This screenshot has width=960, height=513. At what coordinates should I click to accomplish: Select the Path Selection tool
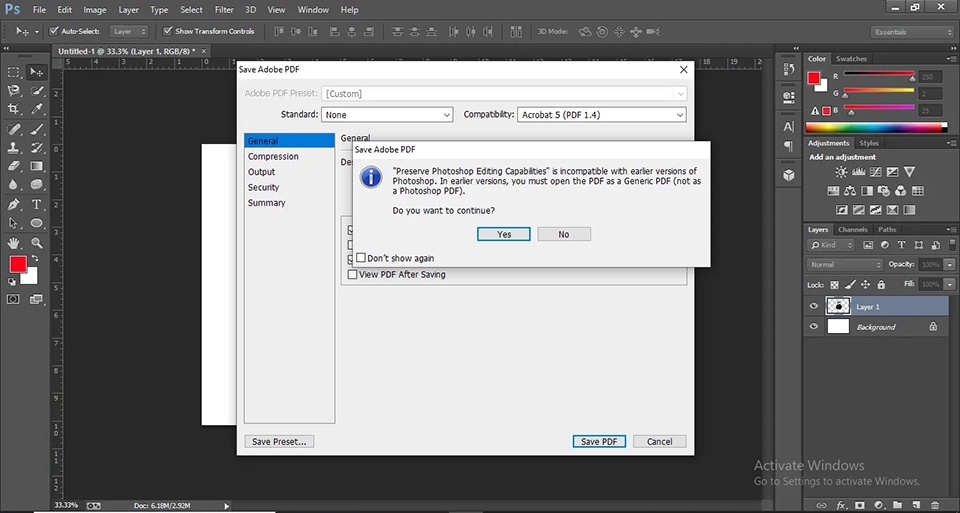coord(13,223)
